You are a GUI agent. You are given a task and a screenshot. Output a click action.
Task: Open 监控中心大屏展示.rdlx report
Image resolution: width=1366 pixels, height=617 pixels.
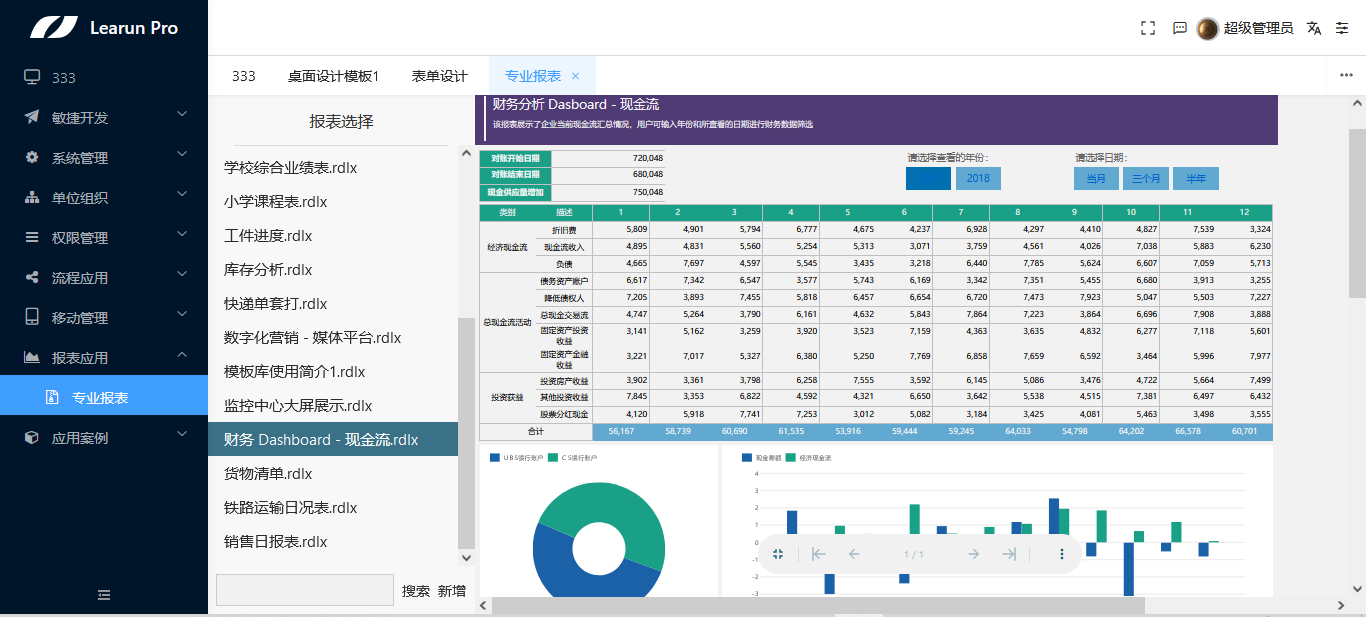[332, 406]
